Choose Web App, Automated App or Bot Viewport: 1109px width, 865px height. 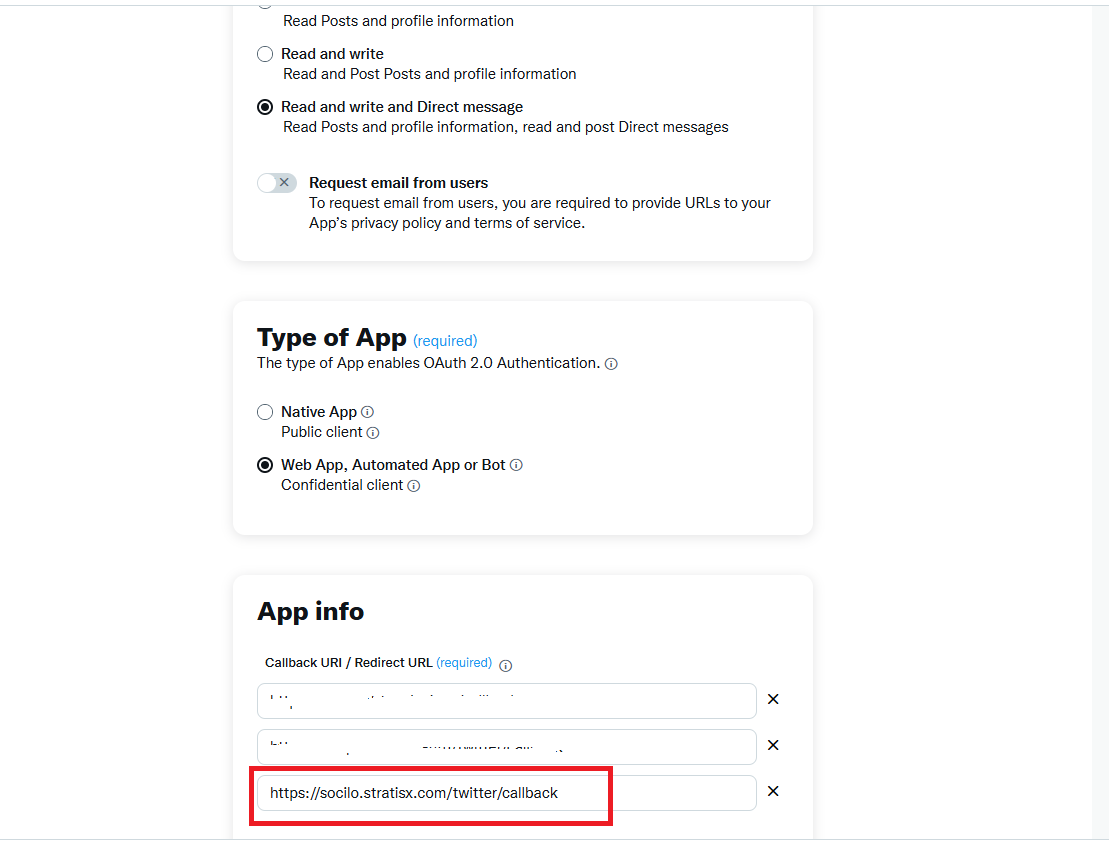pyautogui.click(x=265, y=465)
